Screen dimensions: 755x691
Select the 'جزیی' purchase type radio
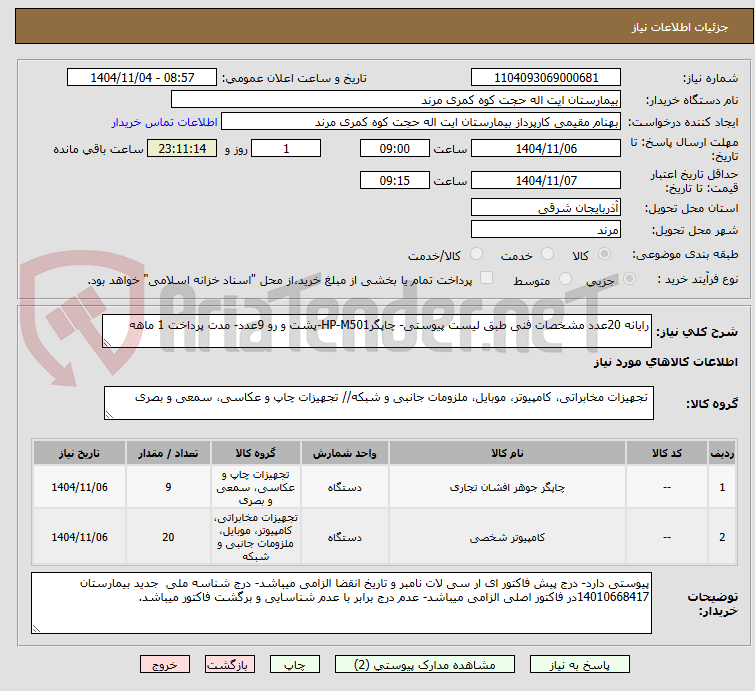(x=629, y=279)
